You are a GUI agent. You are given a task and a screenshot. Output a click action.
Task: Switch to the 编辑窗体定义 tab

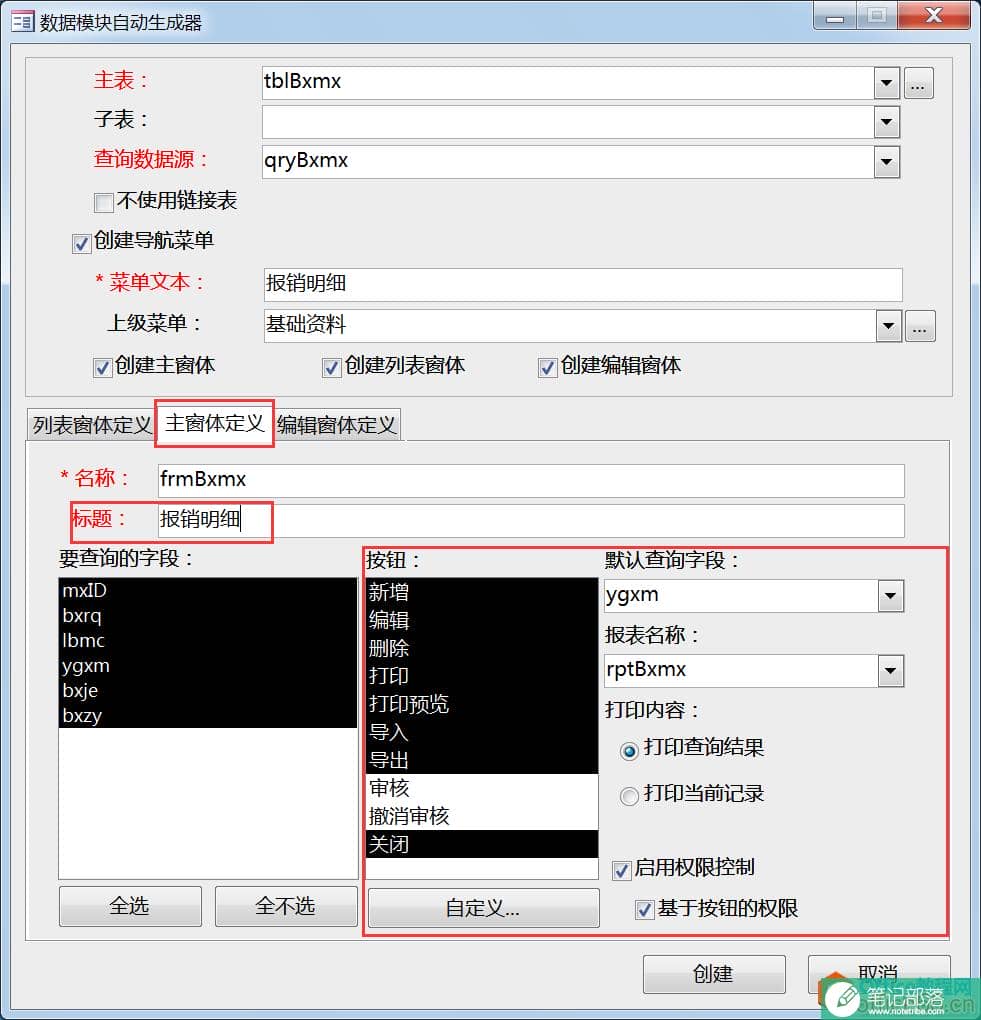pos(336,425)
